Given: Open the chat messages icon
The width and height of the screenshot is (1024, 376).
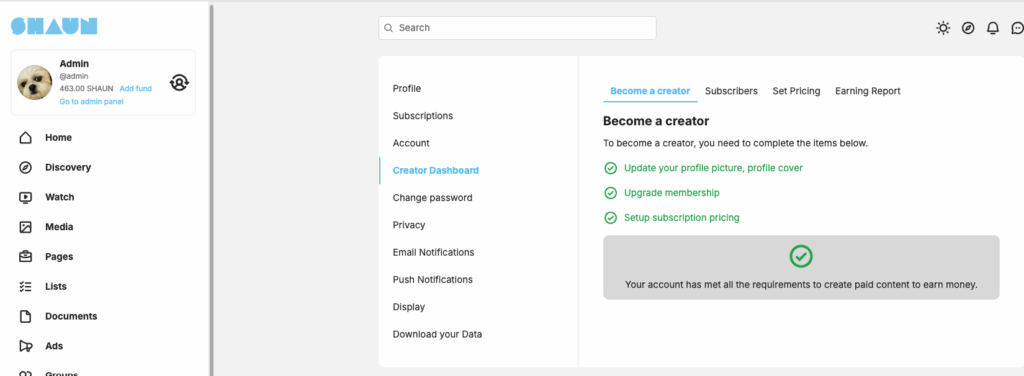Looking at the screenshot, I should click(x=1017, y=28).
